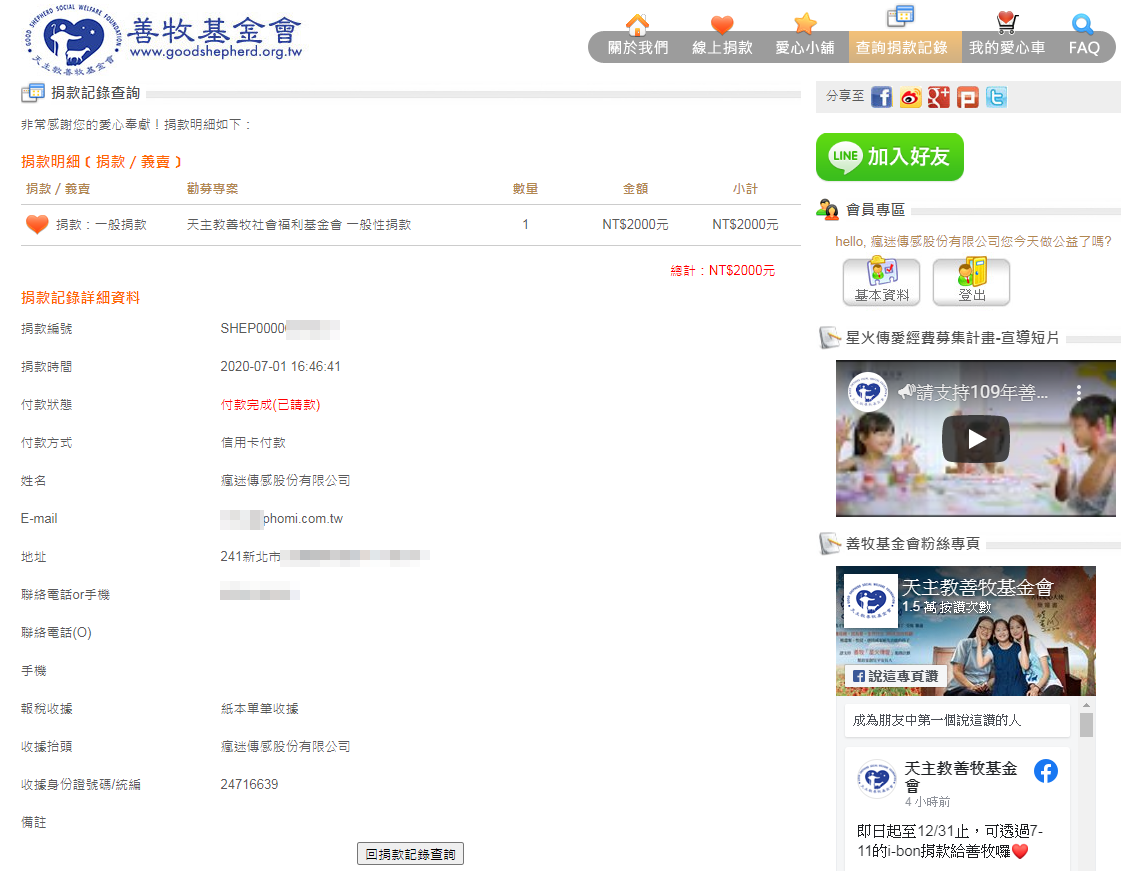Click 天主教善牧社會福利基金會 一般性捐款 project name
The width and height of the screenshot is (1136, 871).
pyautogui.click(x=298, y=225)
